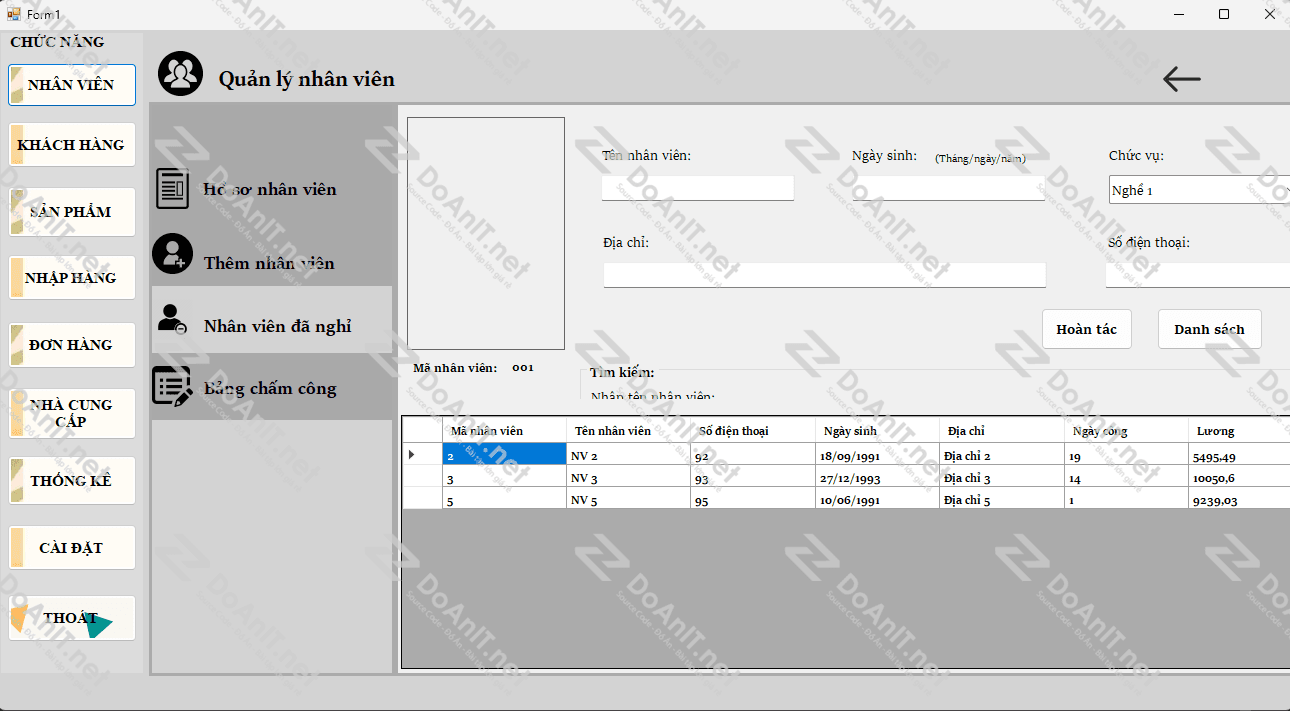The width and height of the screenshot is (1290, 711).
Task: Open the NHÂN VIÊN section
Action: pyautogui.click(x=72, y=85)
